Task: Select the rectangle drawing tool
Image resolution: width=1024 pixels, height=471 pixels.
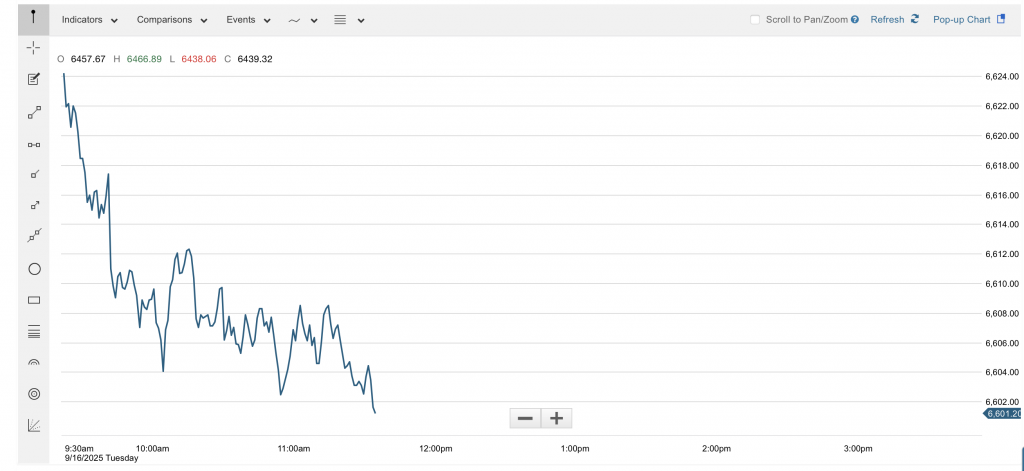Action: 34,300
